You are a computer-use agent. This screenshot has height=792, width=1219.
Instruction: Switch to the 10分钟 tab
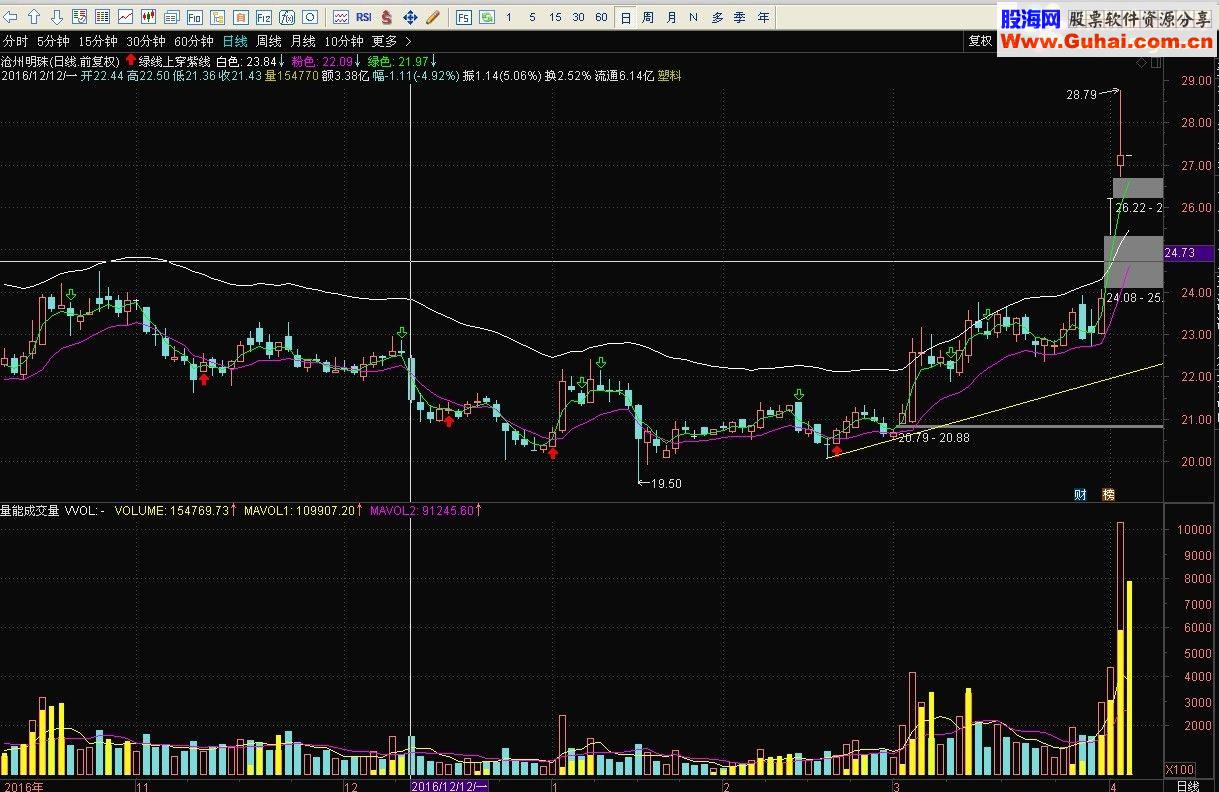(344, 41)
